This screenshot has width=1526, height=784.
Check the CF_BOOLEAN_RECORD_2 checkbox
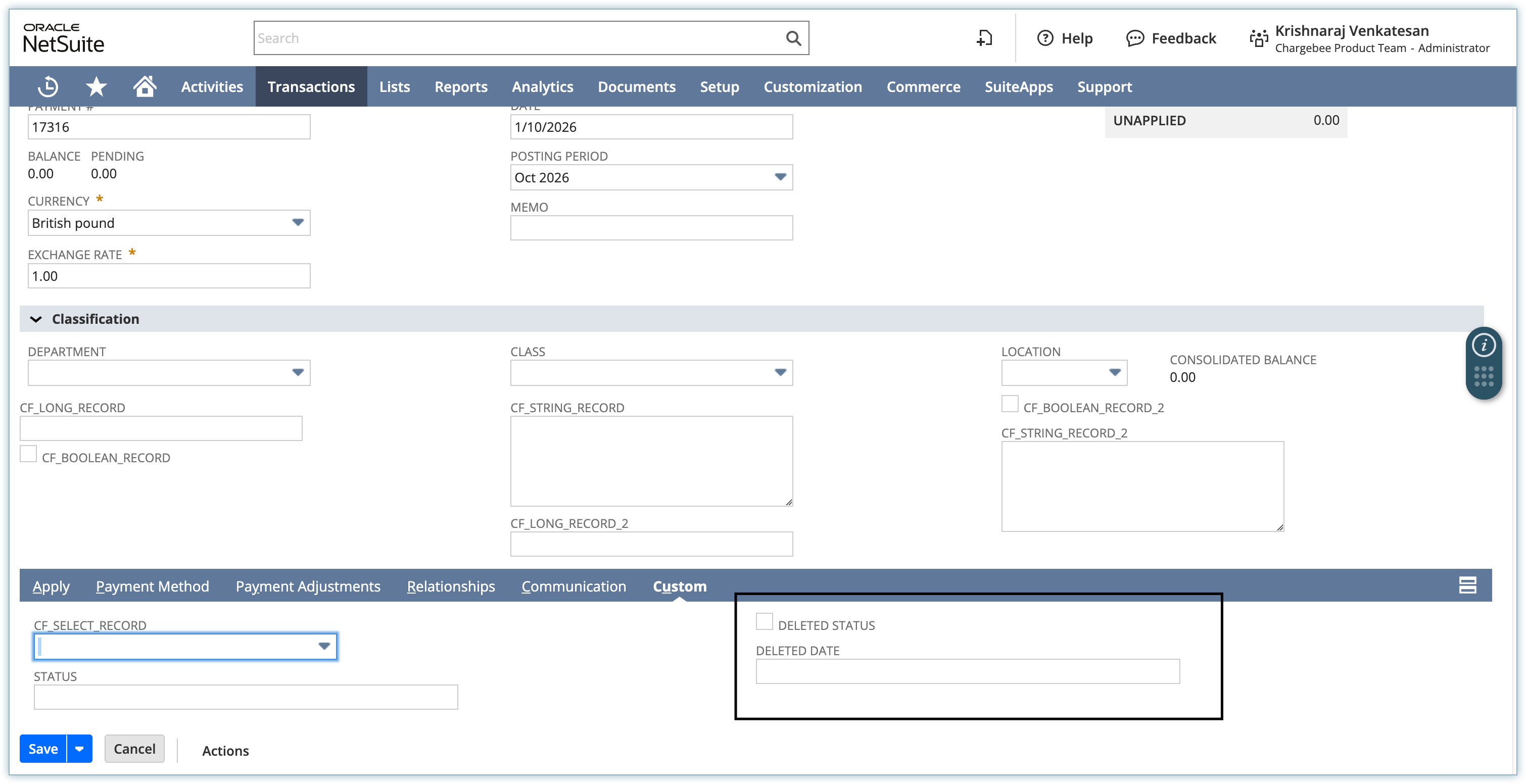click(x=1010, y=404)
